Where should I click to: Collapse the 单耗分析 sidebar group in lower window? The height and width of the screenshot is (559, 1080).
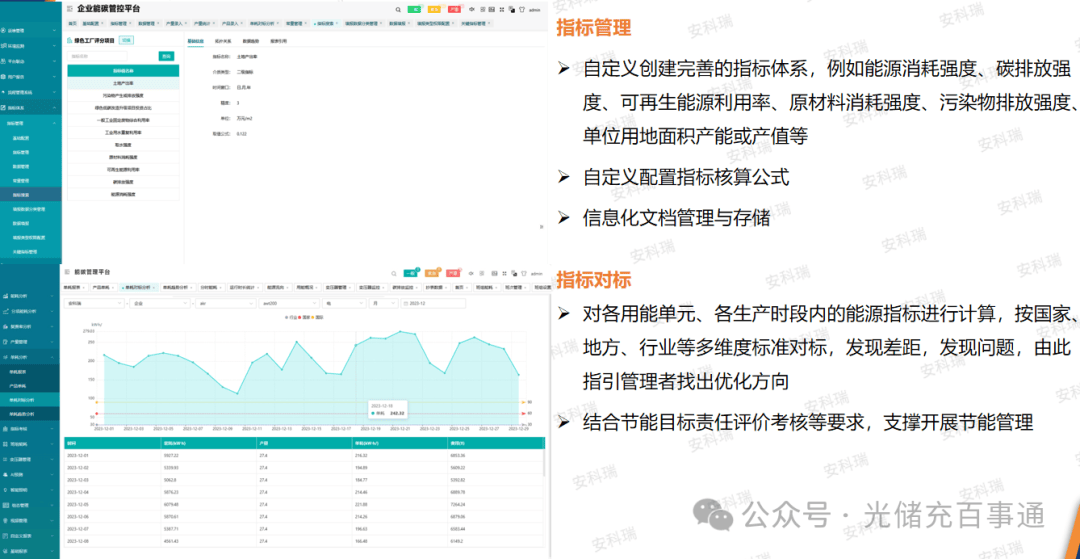[30, 357]
